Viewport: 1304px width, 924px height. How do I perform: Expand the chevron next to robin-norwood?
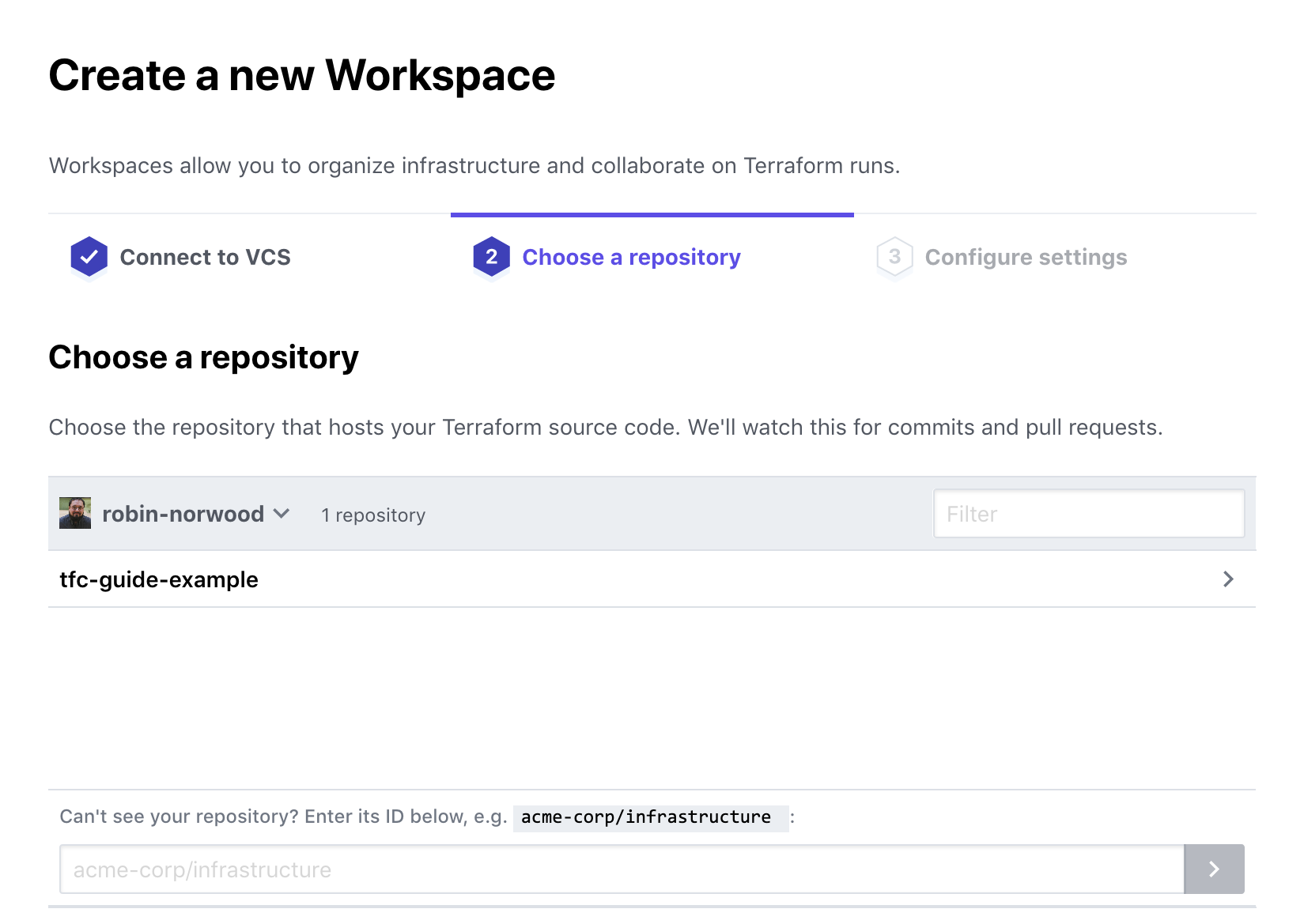tap(282, 514)
